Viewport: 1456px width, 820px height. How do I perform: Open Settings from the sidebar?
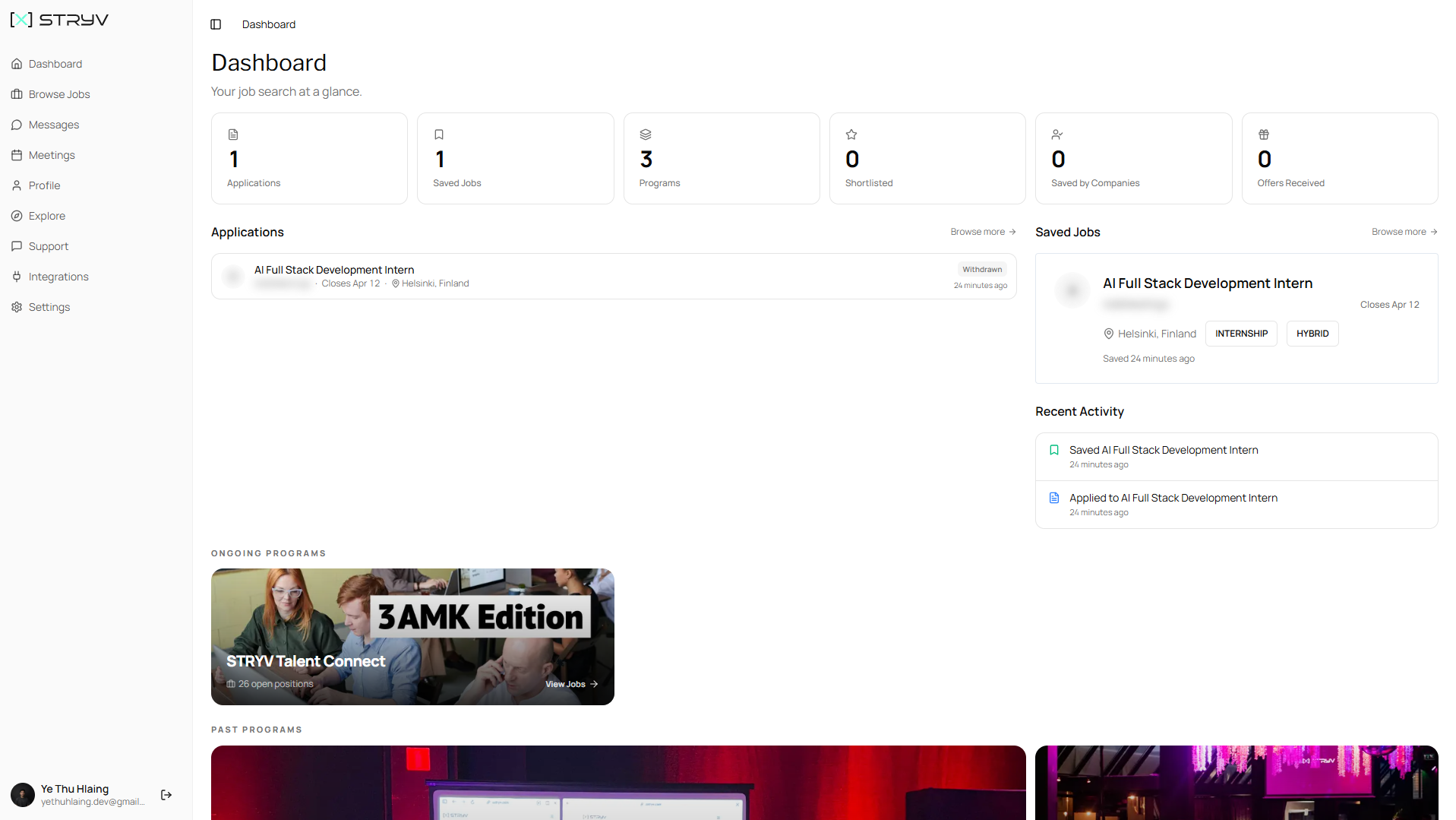pos(49,307)
